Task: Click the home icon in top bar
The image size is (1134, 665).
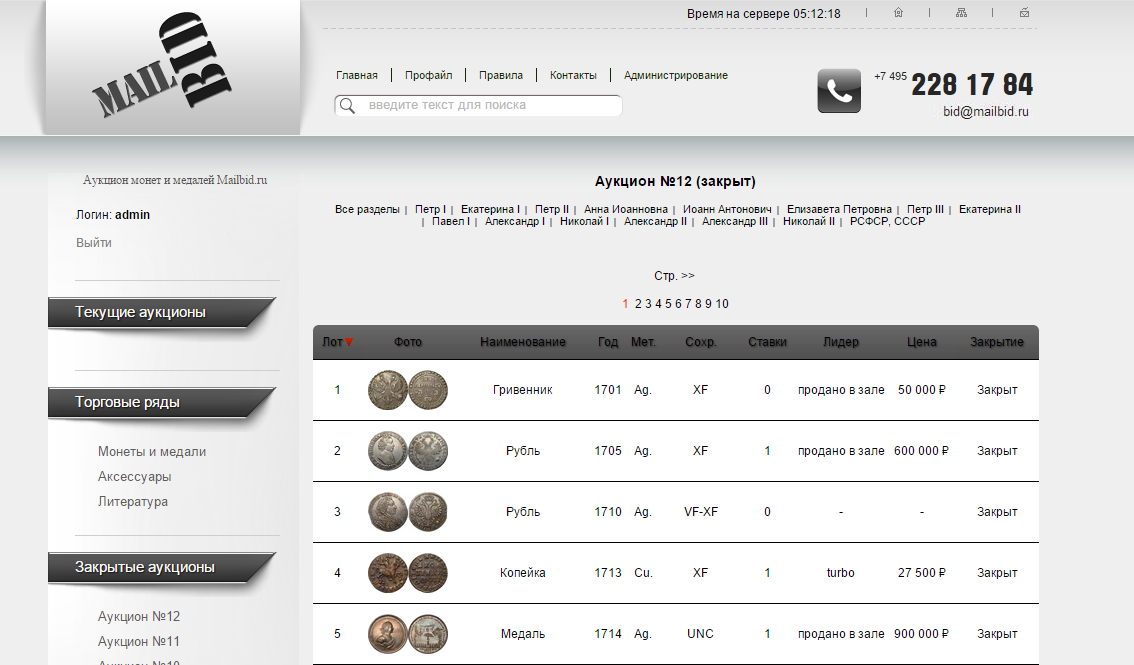Action: pyautogui.click(x=898, y=12)
